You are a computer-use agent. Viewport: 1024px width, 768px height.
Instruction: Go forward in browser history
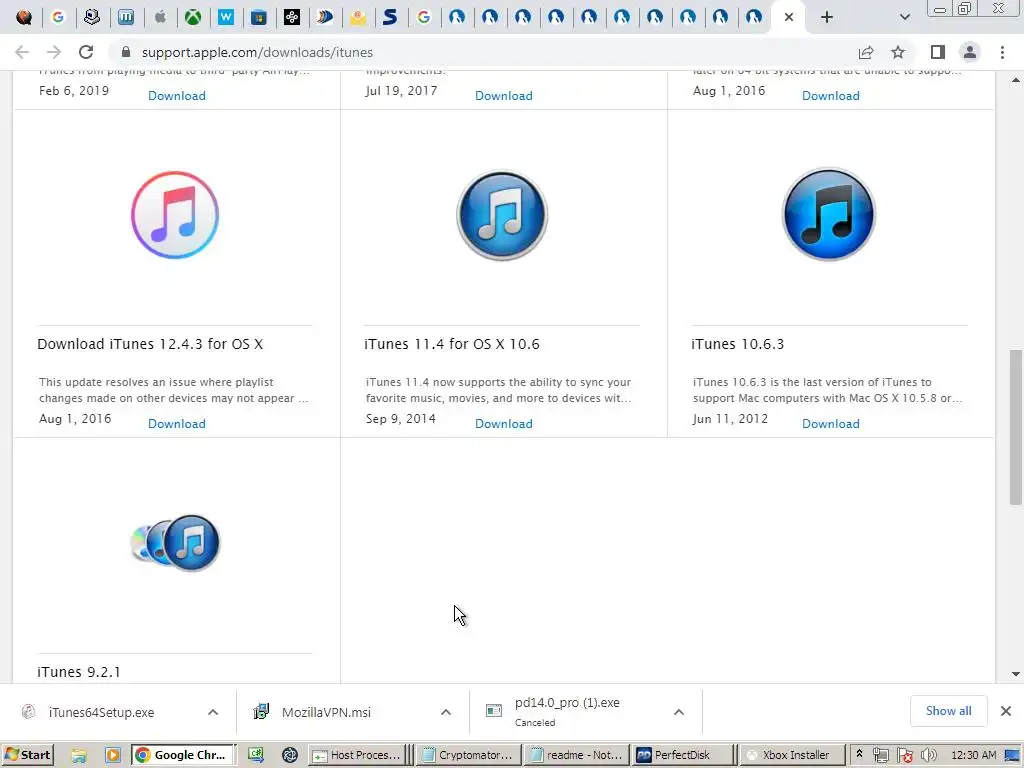pyautogui.click(x=54, y=52)
